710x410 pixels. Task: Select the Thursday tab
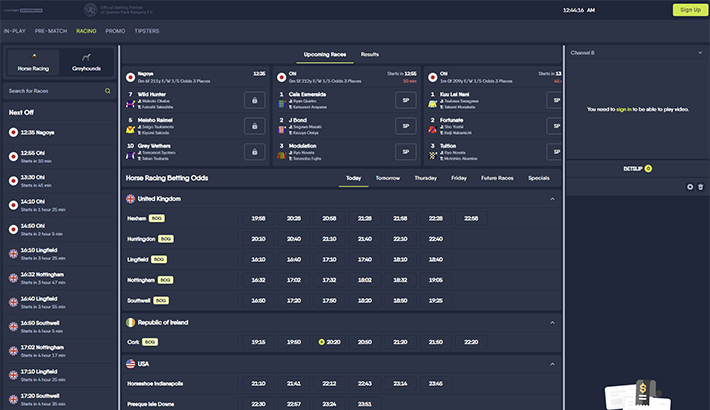(426, 178)
